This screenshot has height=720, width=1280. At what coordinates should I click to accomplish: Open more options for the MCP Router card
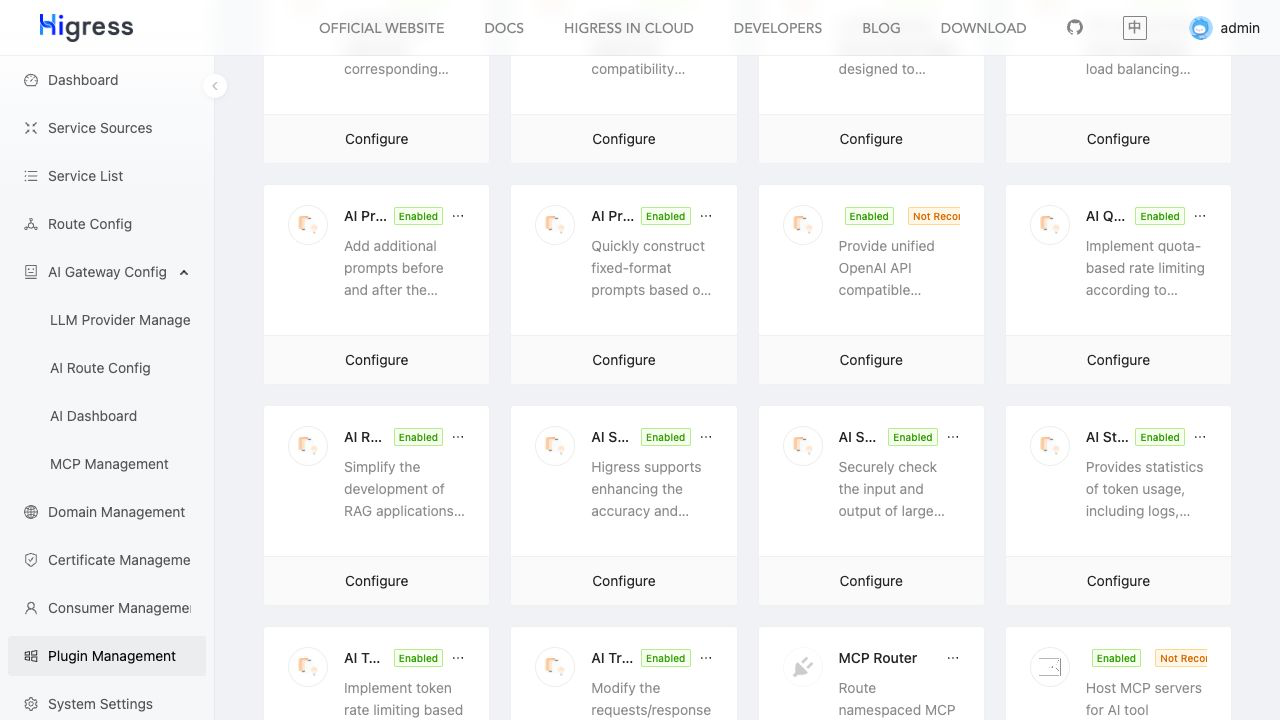953,658
